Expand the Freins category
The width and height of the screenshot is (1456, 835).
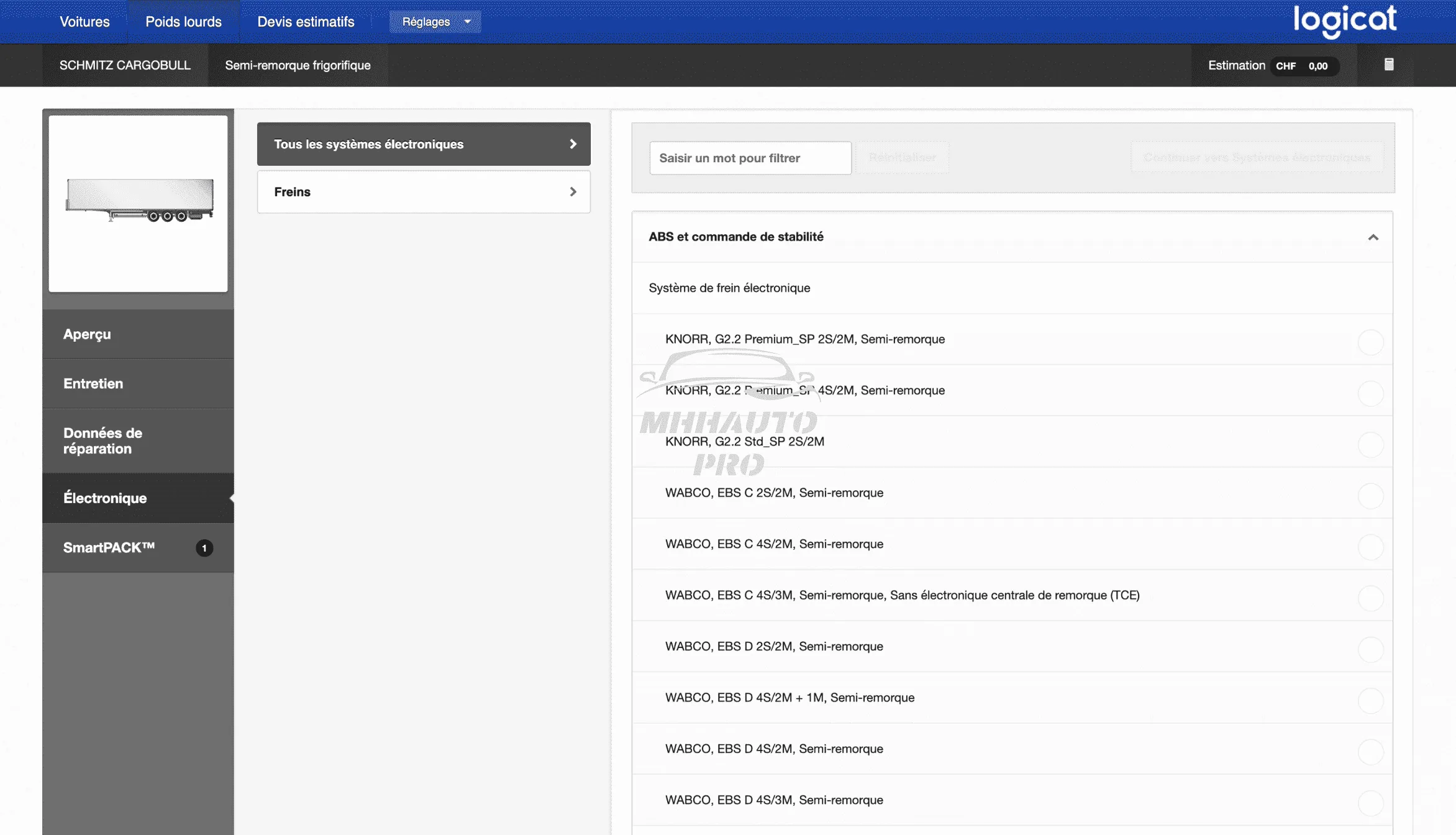click(424, 192)
